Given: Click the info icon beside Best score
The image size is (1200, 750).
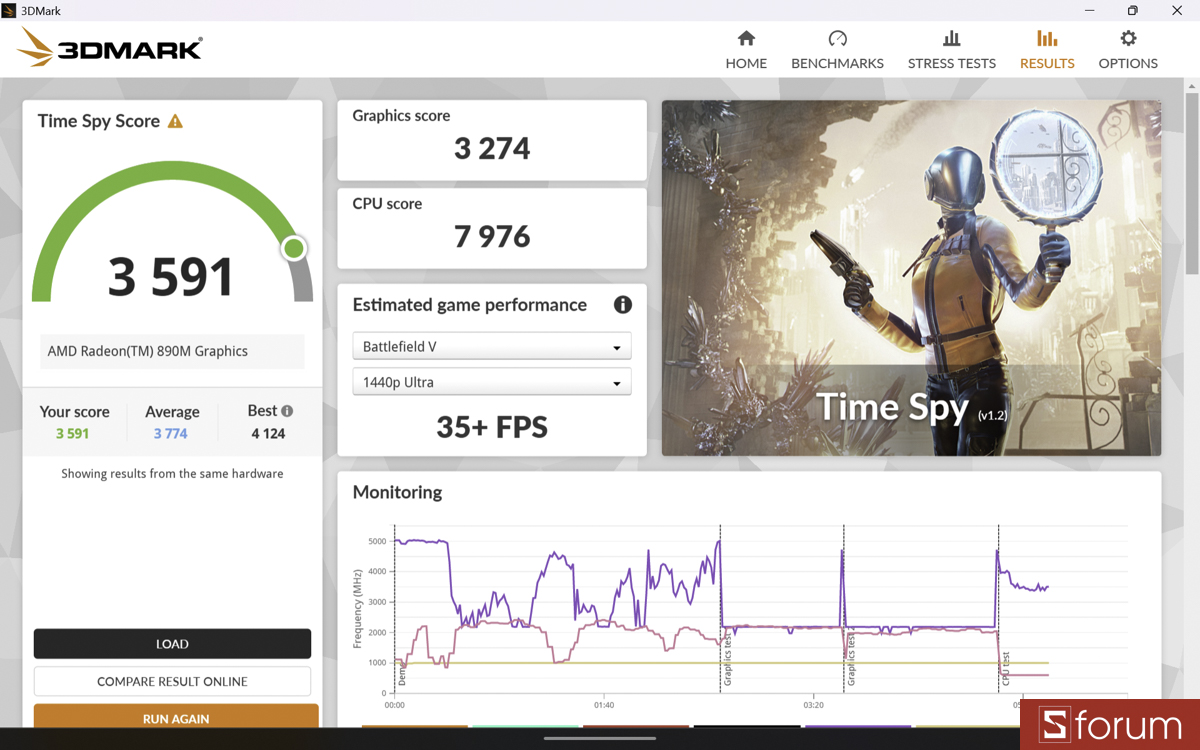Looking at the screenshot, I should pyautogui.click(x=288, y=410).
